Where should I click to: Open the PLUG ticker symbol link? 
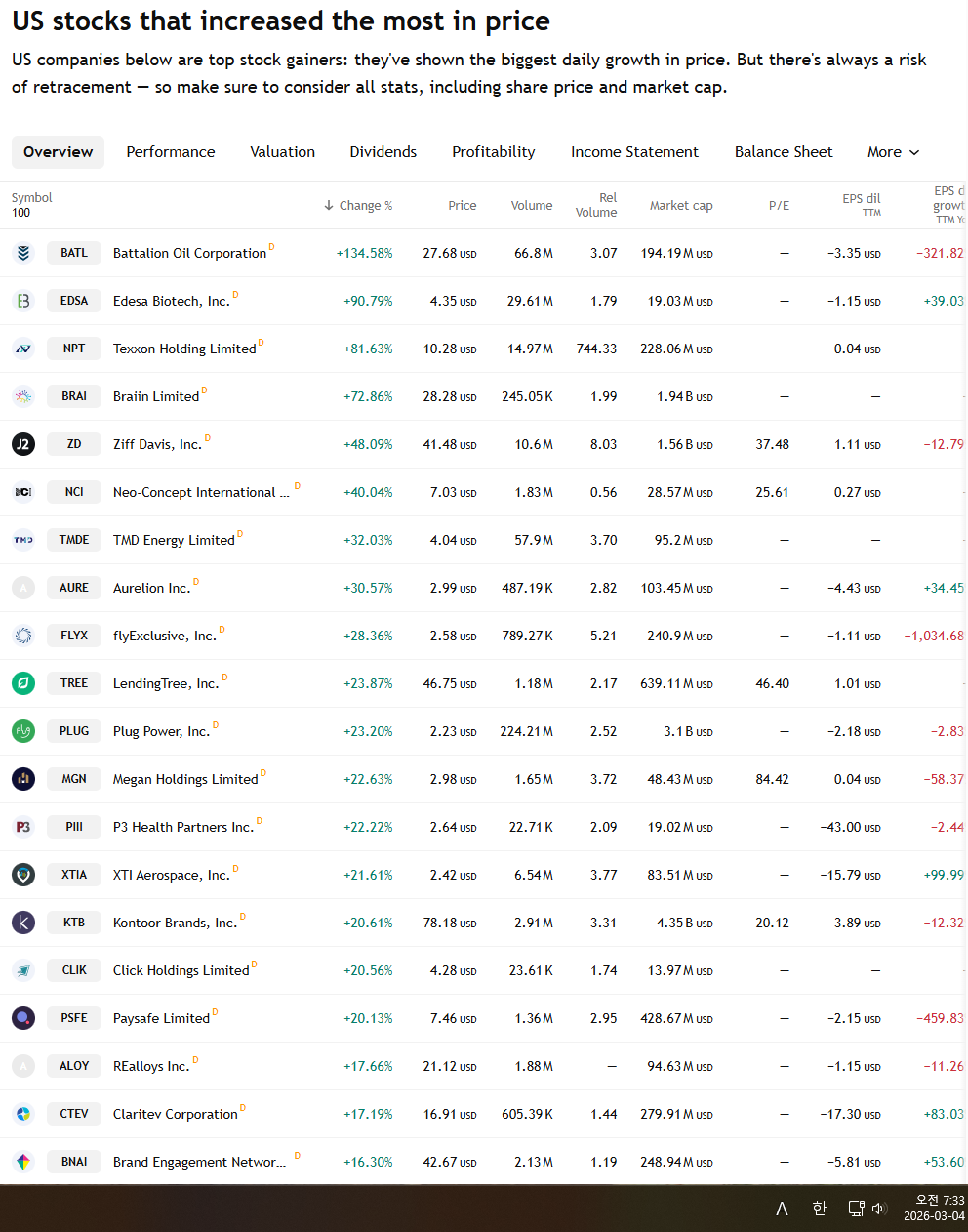74,731
